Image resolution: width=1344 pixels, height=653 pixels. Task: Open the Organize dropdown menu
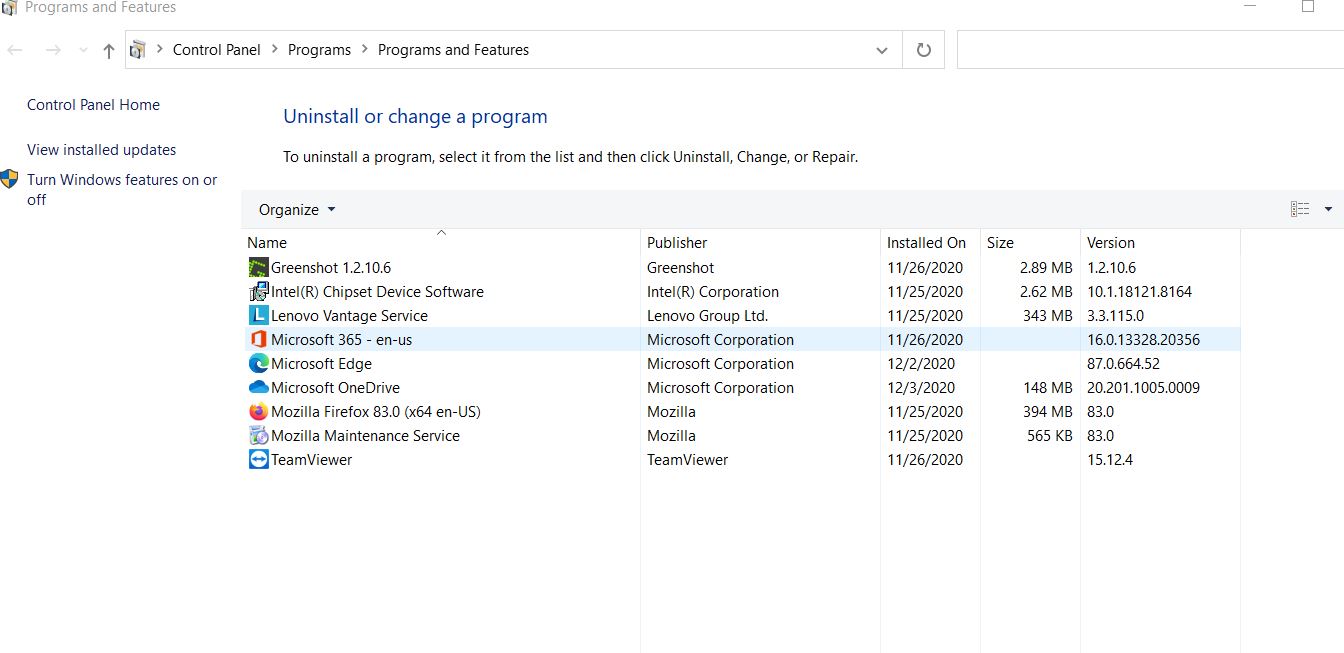[x=297, y=210]
